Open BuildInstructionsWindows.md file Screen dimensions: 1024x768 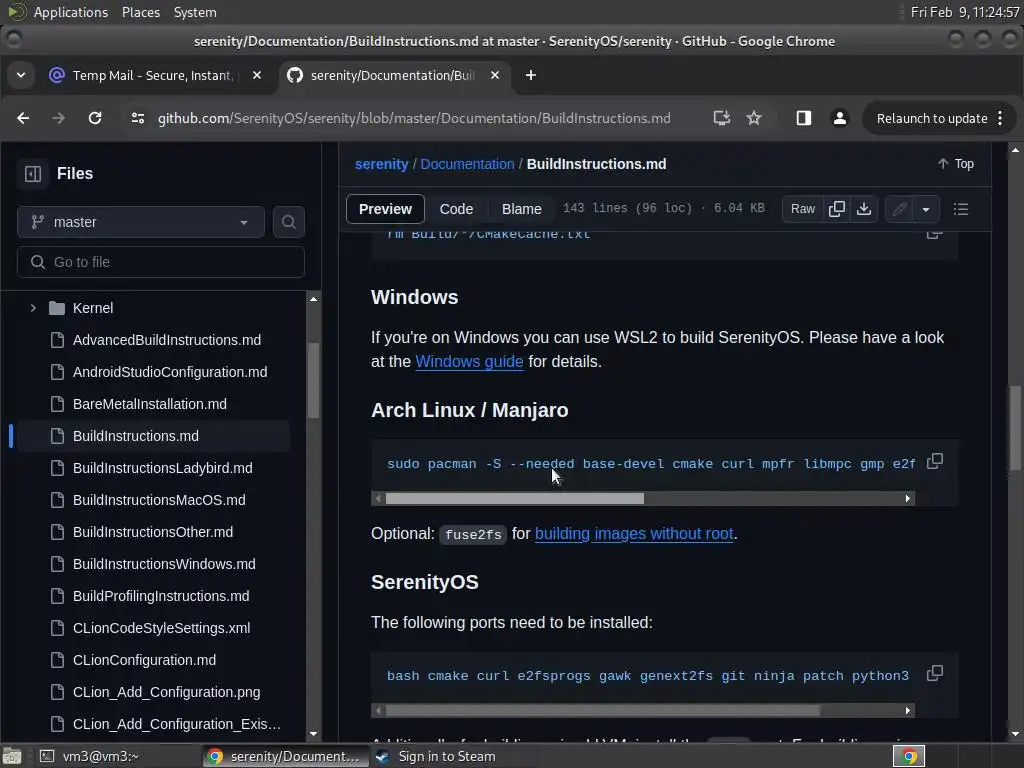(x=164, y=564)
